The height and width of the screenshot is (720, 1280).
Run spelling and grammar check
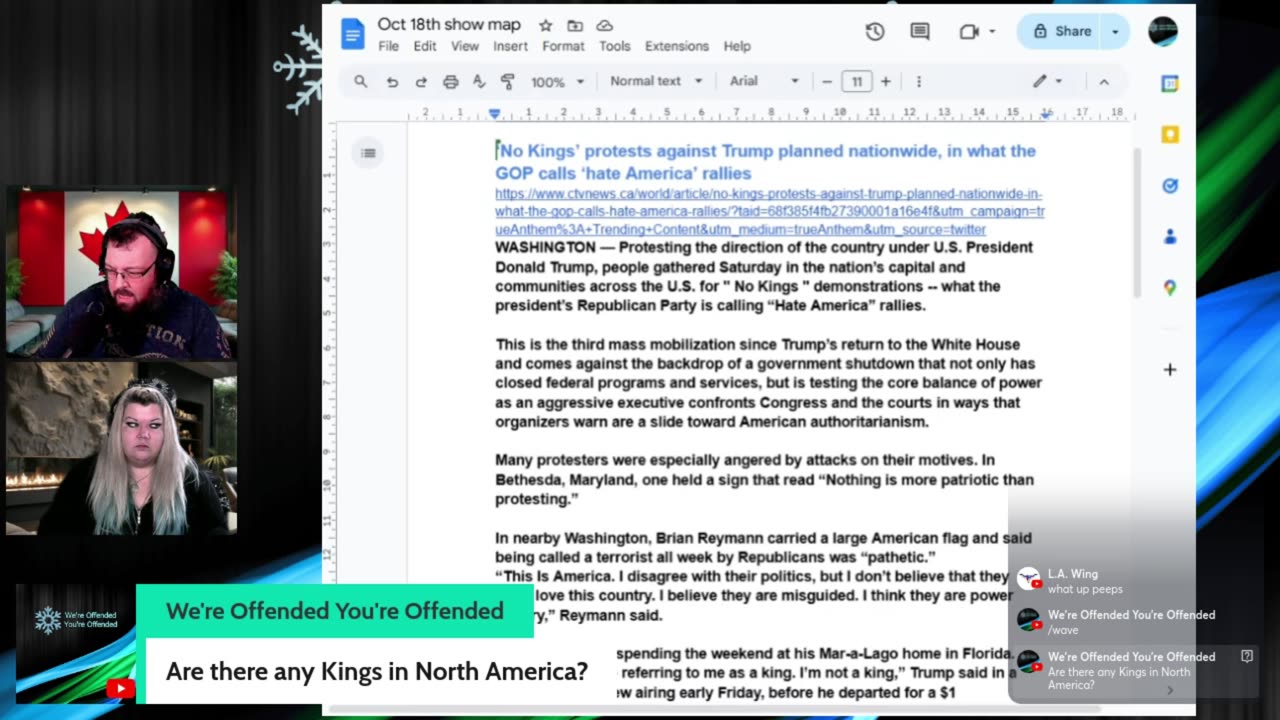(479, 82)
